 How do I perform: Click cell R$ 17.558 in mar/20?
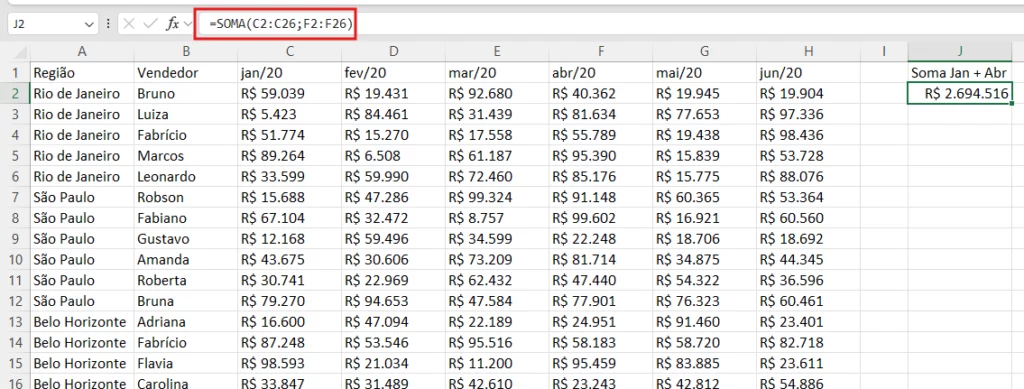[497, 135]
